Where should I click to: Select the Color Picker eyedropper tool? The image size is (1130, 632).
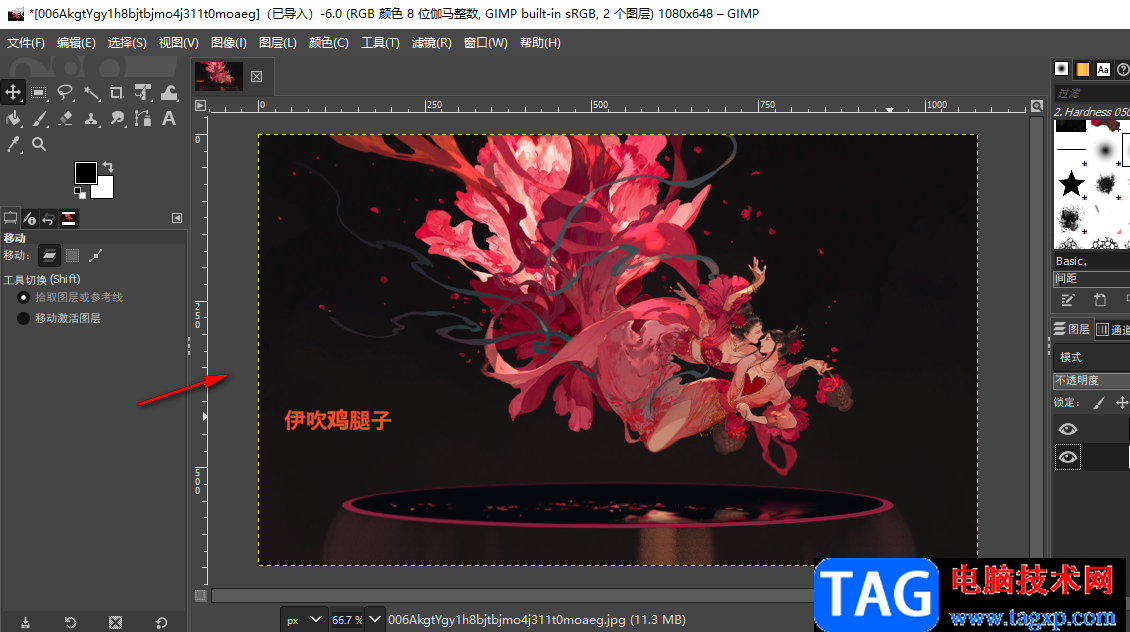click(x=13, y=144)
